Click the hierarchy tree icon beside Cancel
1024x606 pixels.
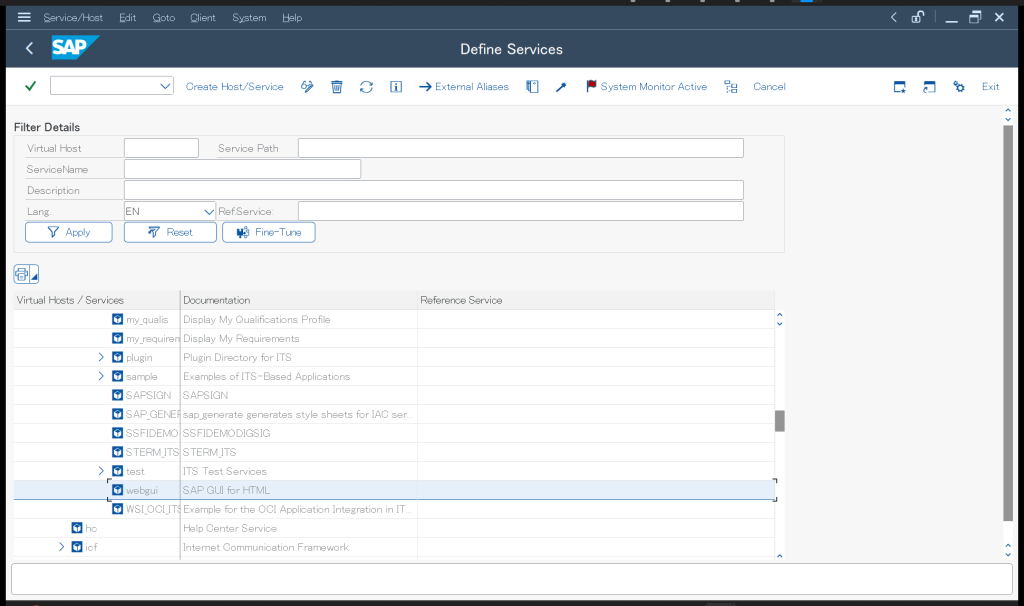(731, 87)
